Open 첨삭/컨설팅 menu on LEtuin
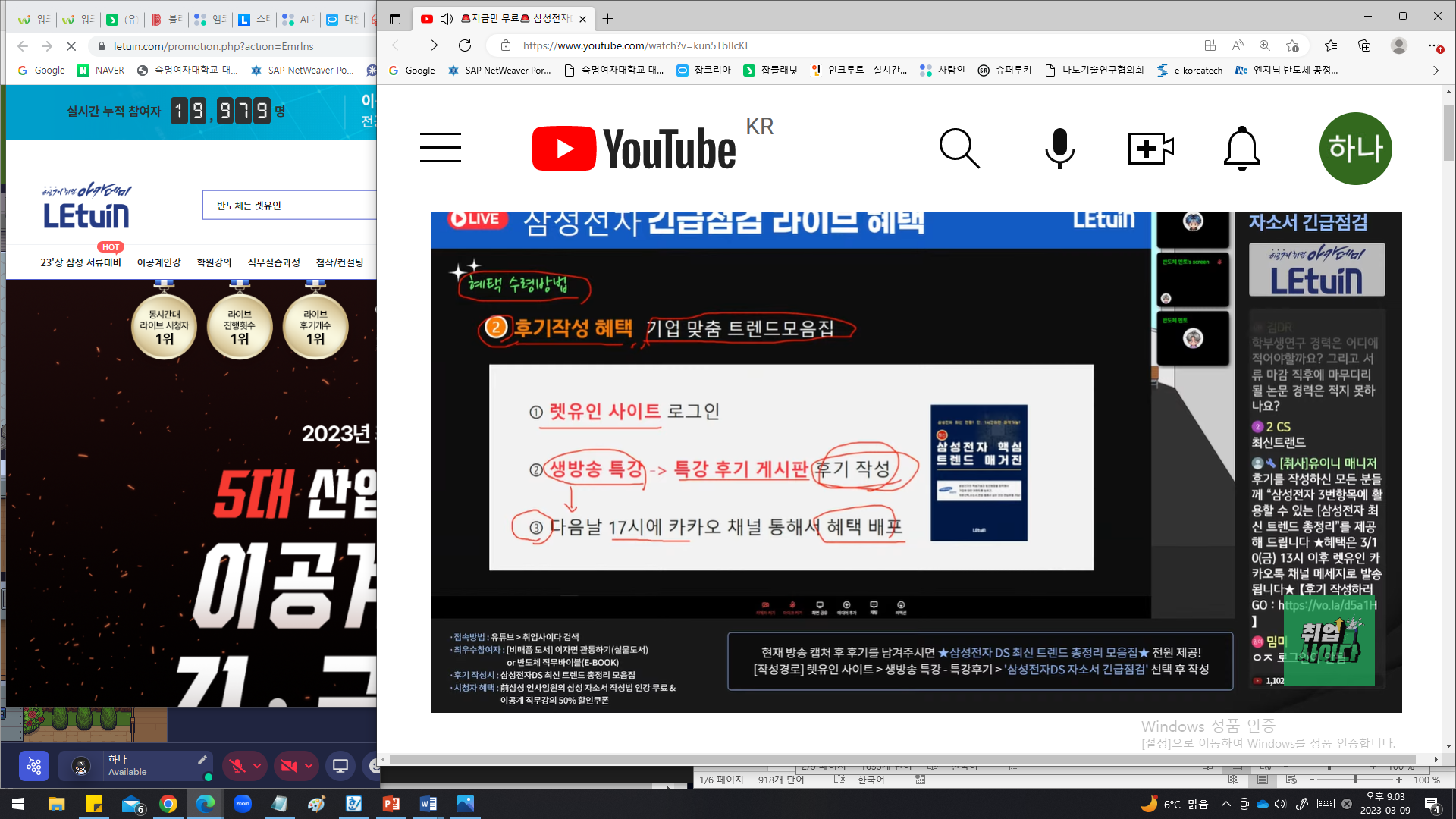 point(340,262)
